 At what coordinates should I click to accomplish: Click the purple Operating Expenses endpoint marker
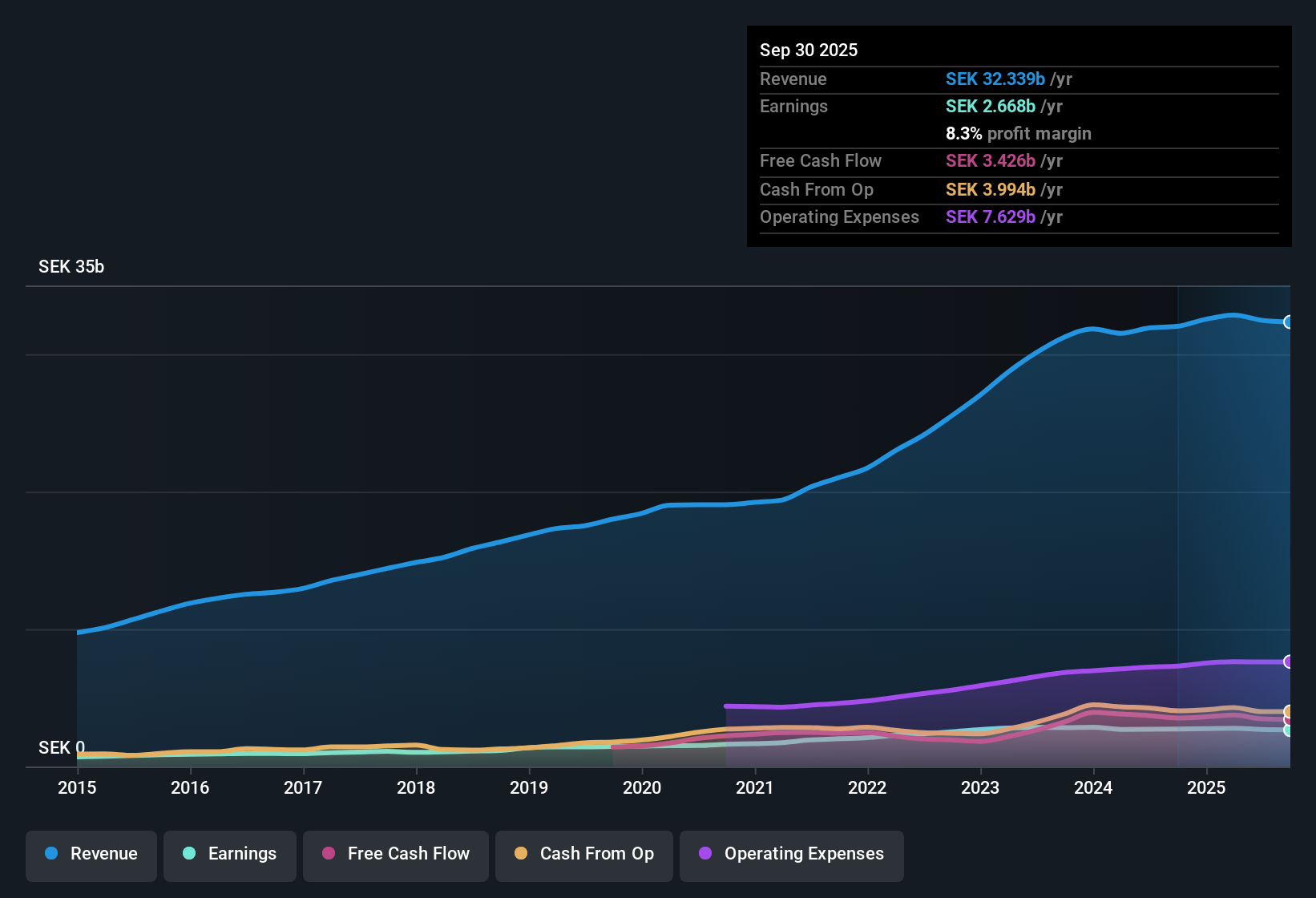[1289, 661]
